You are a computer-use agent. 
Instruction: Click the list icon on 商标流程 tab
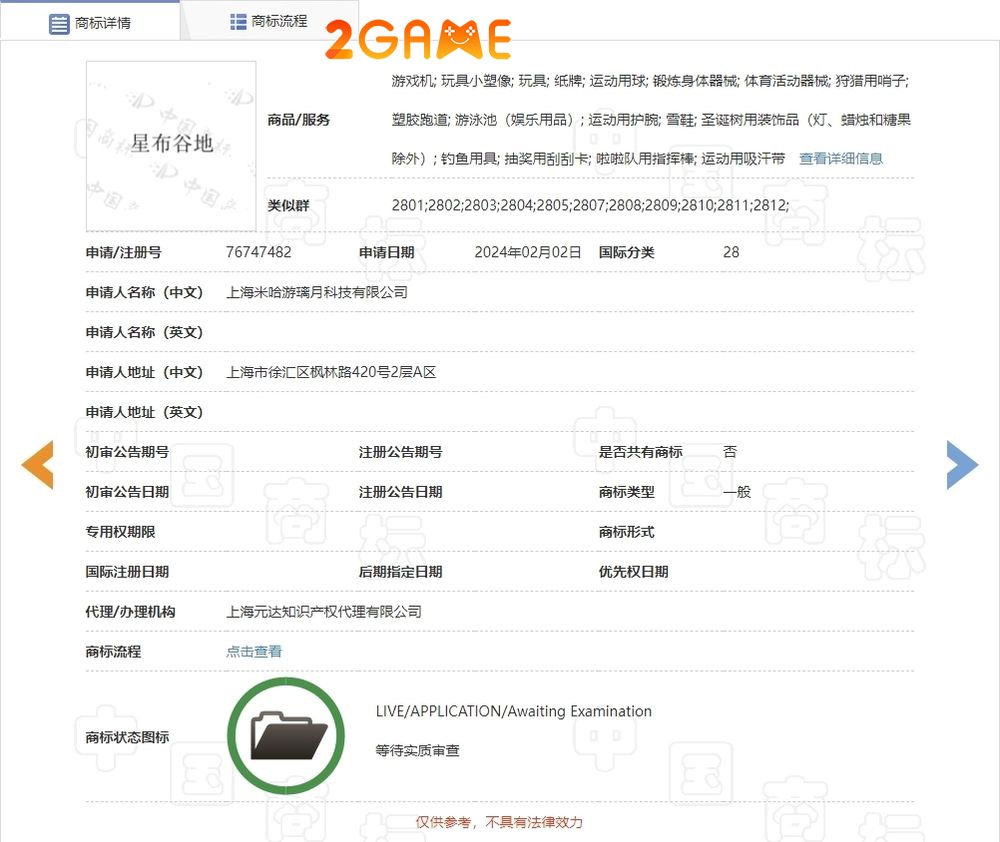pos(238,21)
